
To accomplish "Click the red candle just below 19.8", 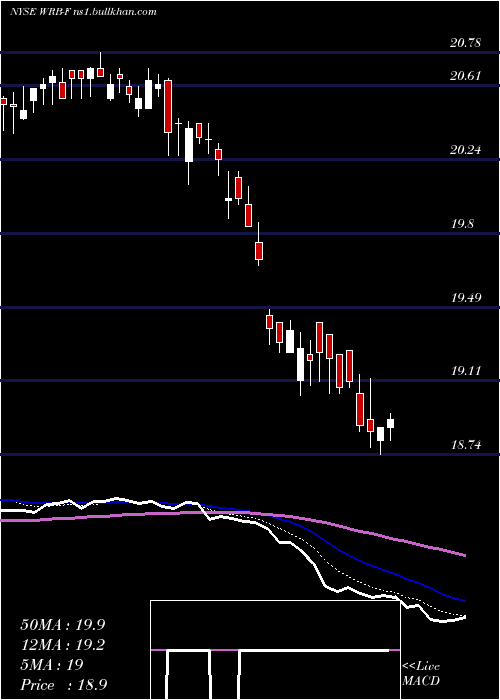I will pyautogui.click(x=259, y=250).
